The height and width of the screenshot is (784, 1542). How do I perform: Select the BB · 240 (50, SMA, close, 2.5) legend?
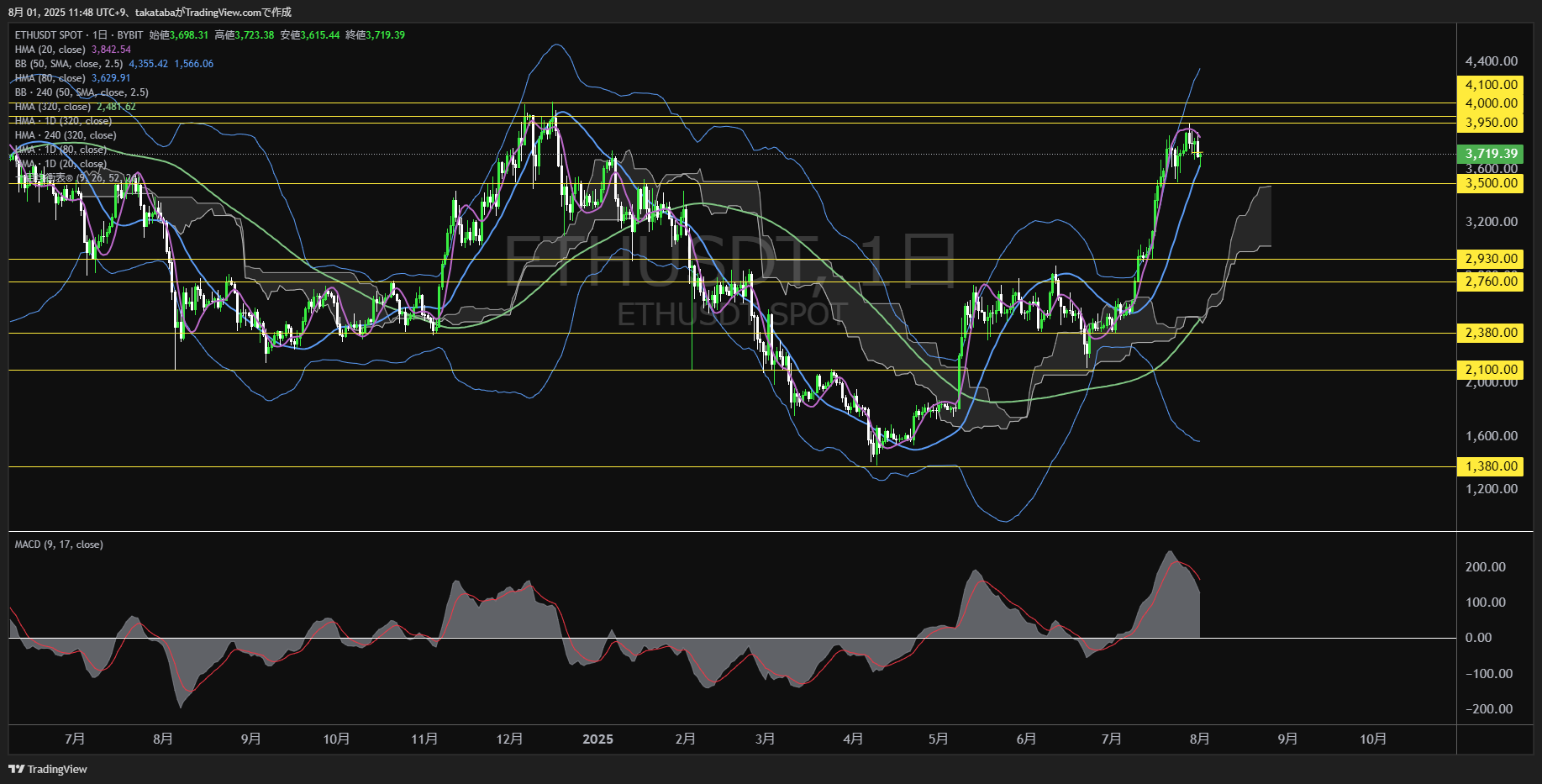point(82,92)
